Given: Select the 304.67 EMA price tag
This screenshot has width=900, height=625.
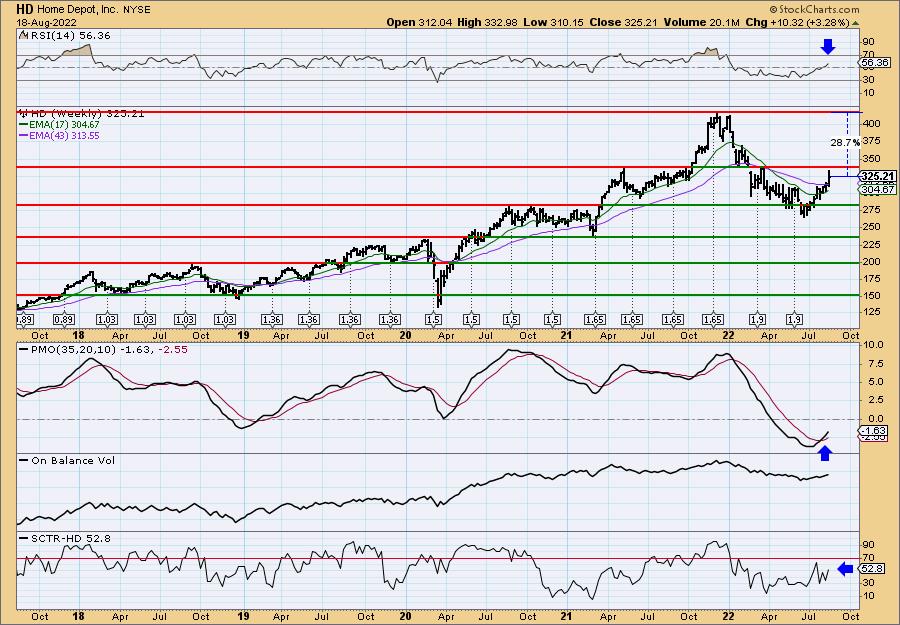Looking at the screenshot, I should click(876, 189).
